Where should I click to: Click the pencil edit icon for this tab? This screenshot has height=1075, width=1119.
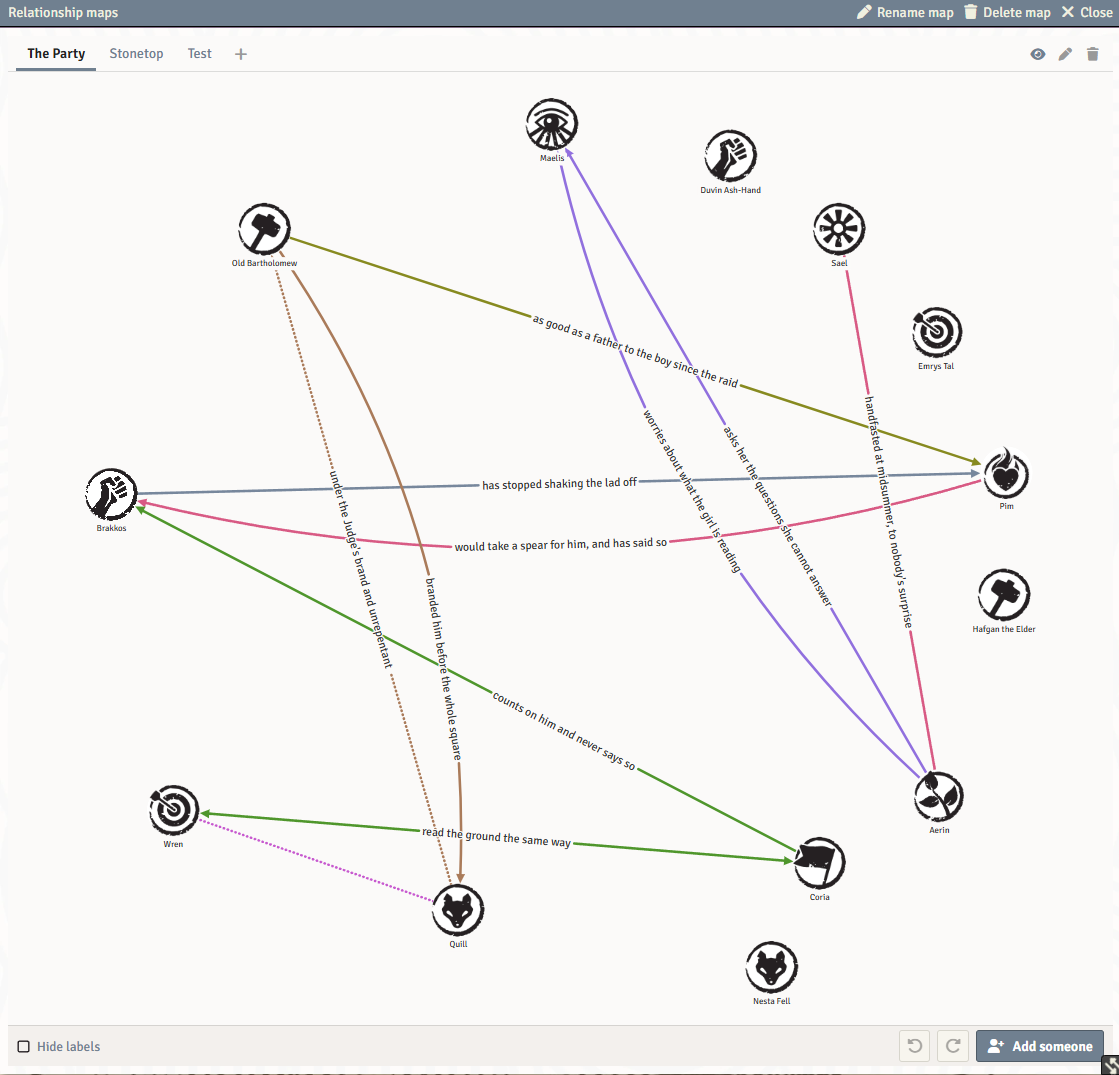pos(1065,54)
